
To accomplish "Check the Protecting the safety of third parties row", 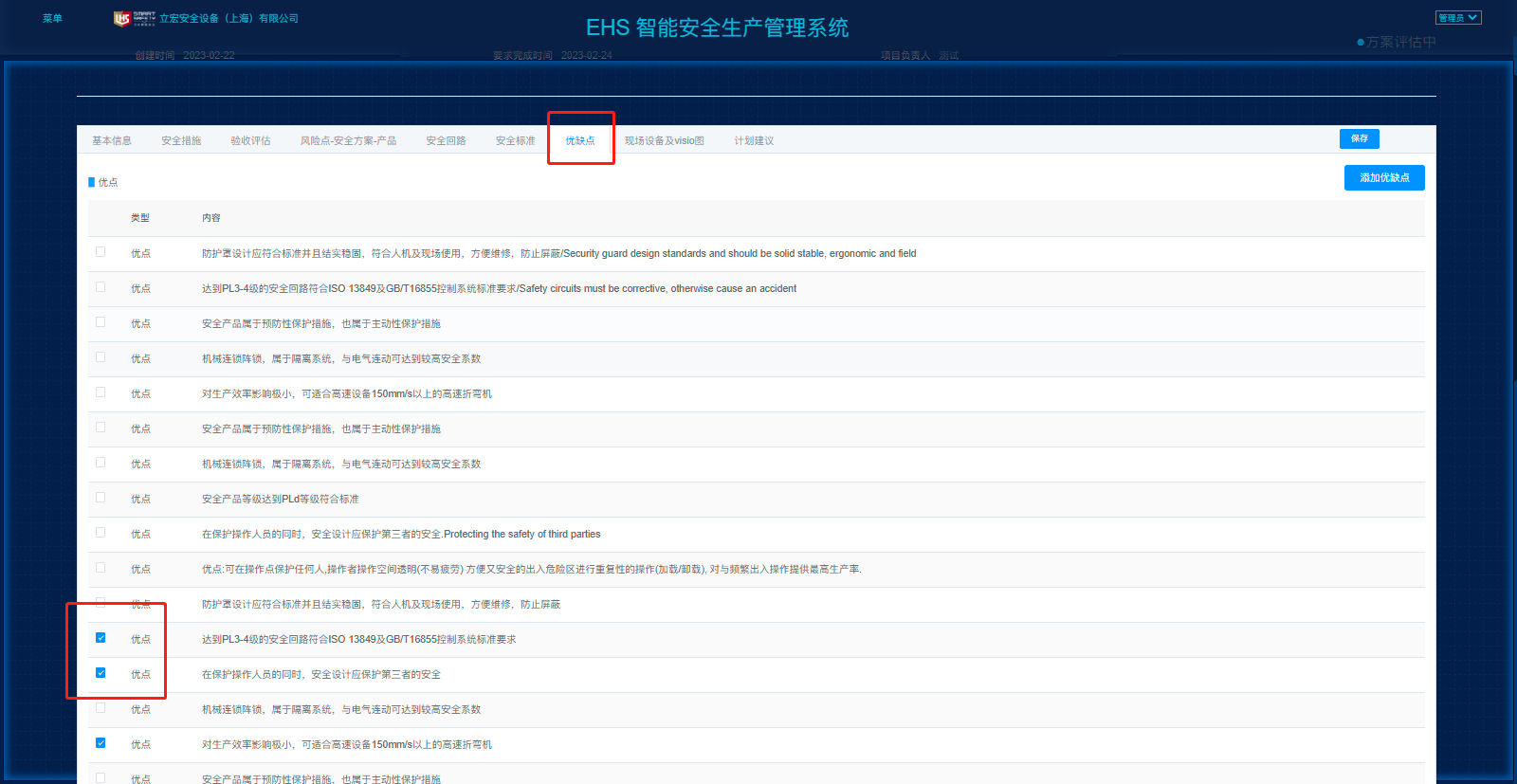I will click(101, 533).
